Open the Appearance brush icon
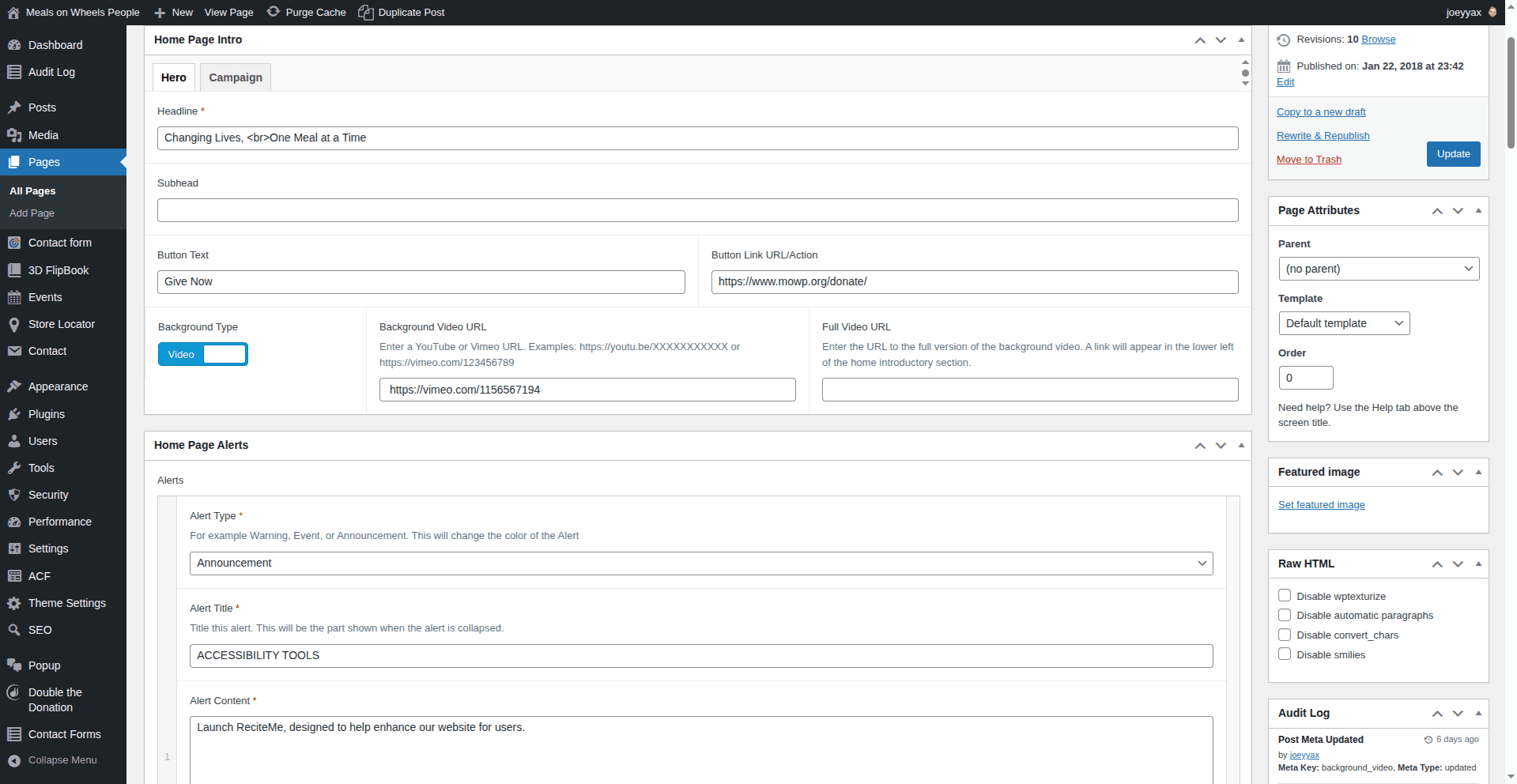The width and height of the screenshot is (1517, 784). 14,386
